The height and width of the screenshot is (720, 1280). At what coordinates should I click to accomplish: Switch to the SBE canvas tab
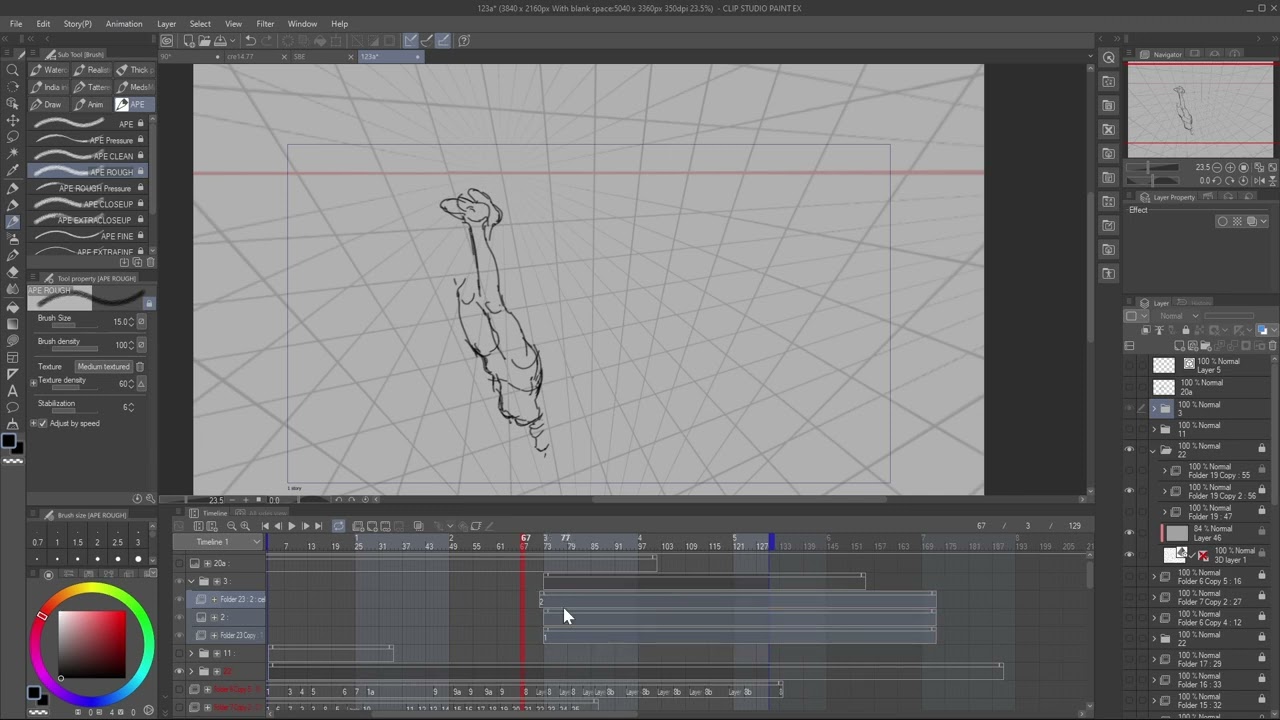(299, 57)
